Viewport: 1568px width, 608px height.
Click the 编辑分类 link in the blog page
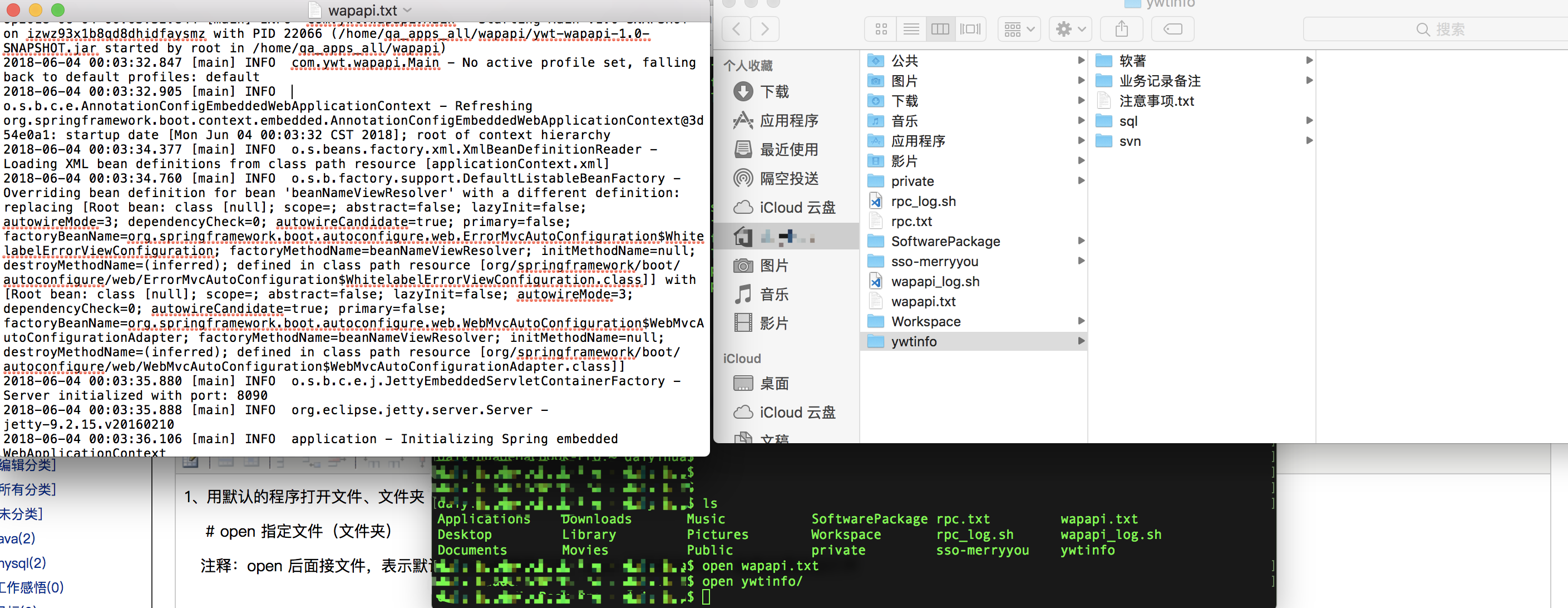click(27, 465)
